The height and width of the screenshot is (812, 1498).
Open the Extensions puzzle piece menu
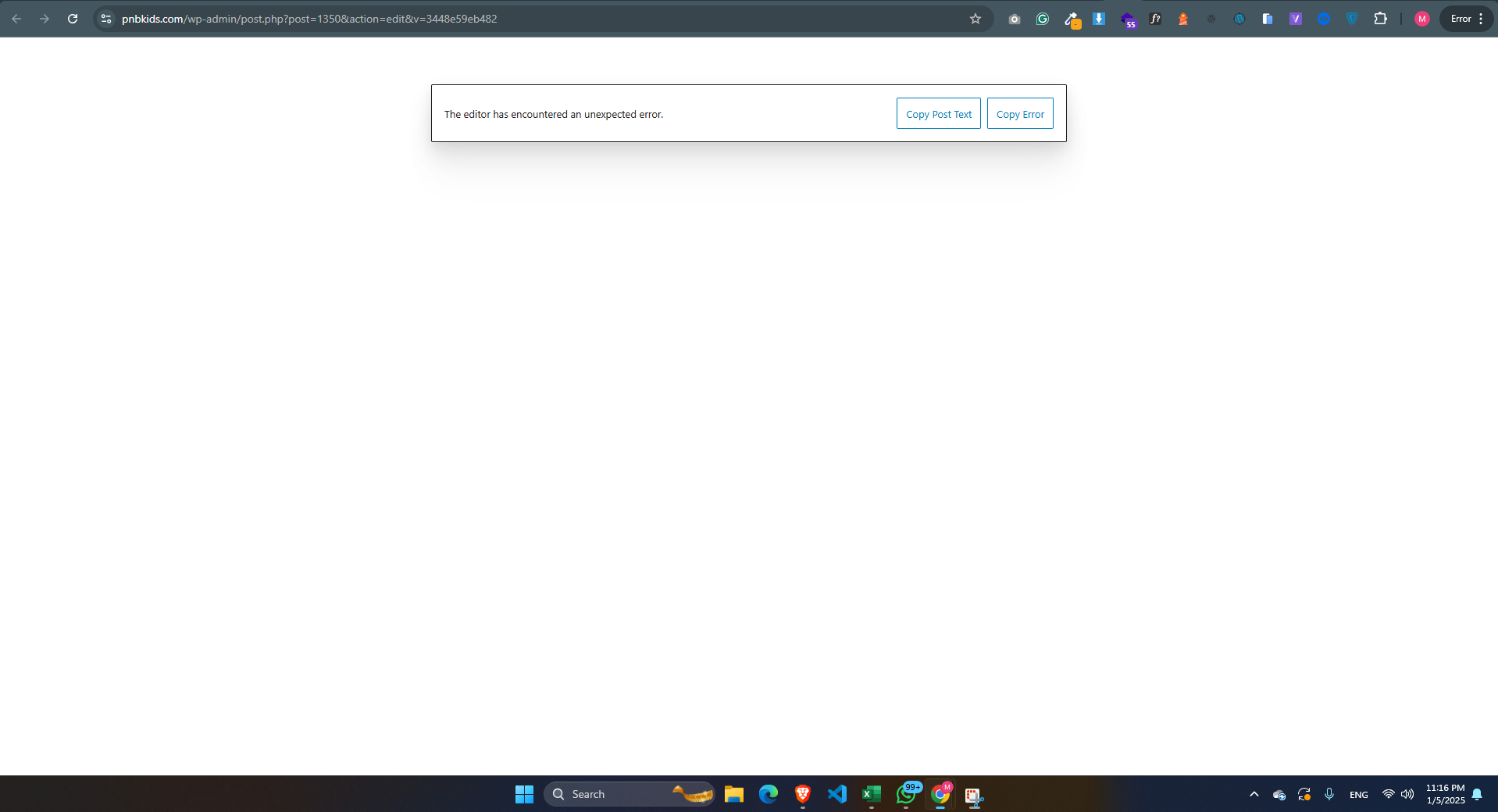coord(1380,19)
